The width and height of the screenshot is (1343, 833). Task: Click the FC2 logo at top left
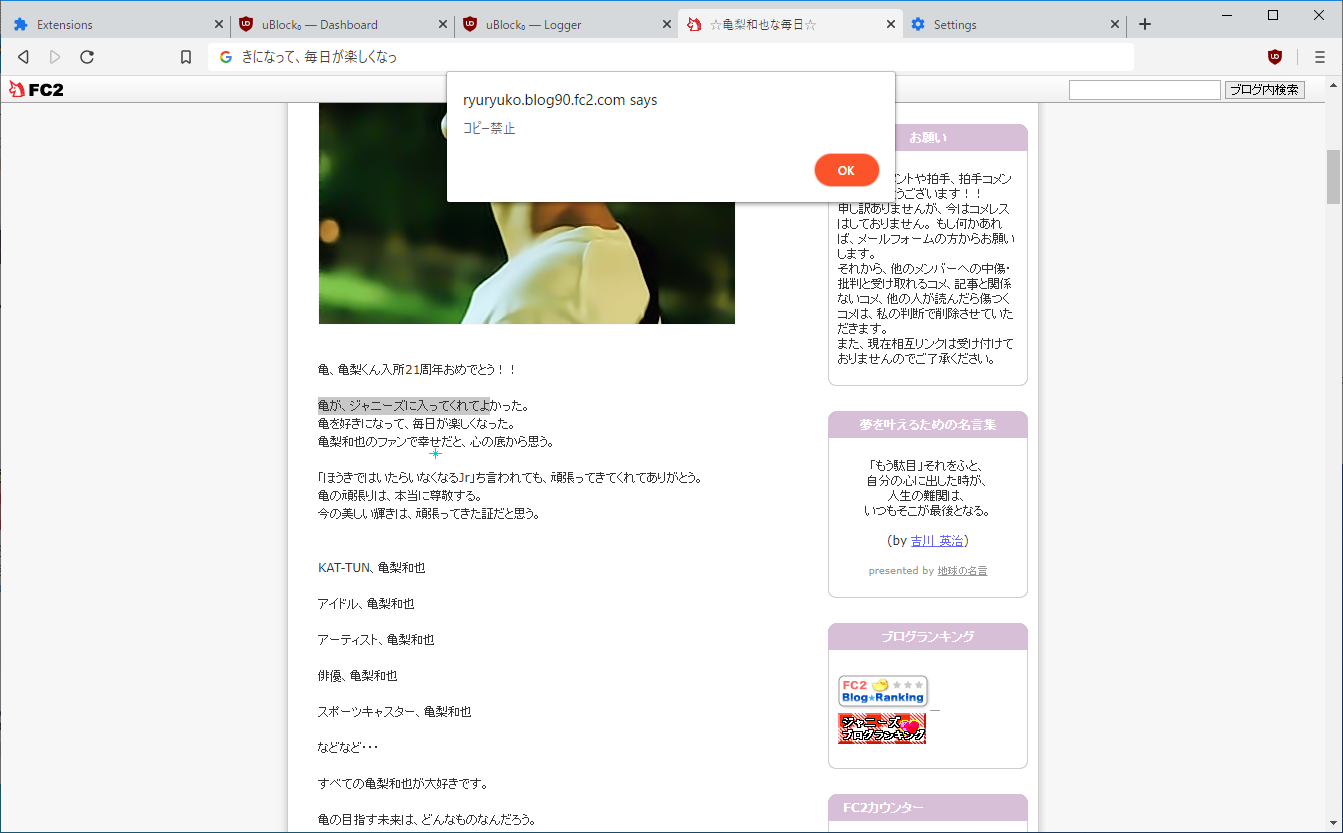(36, 90)
